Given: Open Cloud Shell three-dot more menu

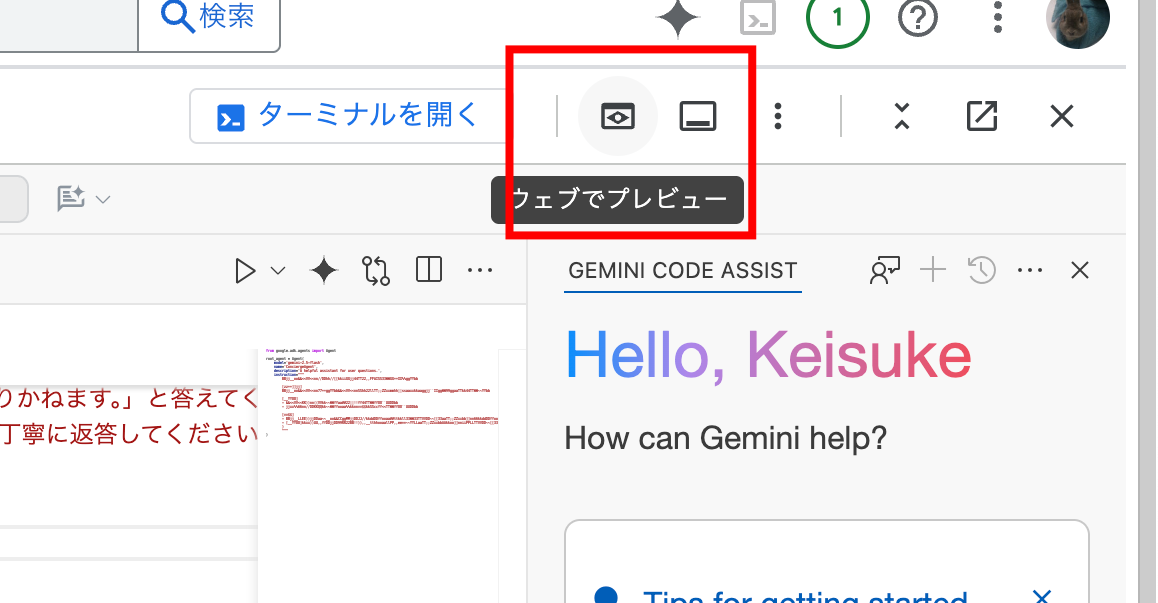Looking at the screenshot, I should [x=778, y=116].
